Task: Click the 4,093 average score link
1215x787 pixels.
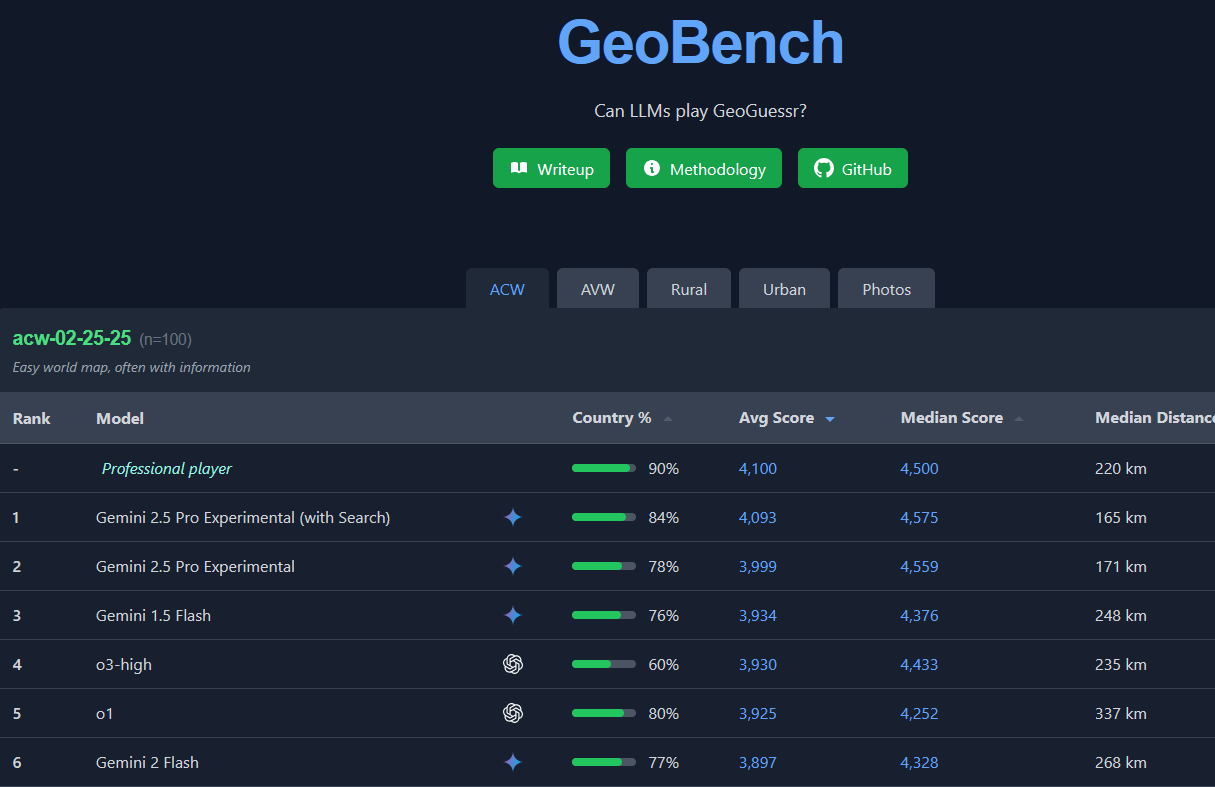Action: [x=758, y=517]
